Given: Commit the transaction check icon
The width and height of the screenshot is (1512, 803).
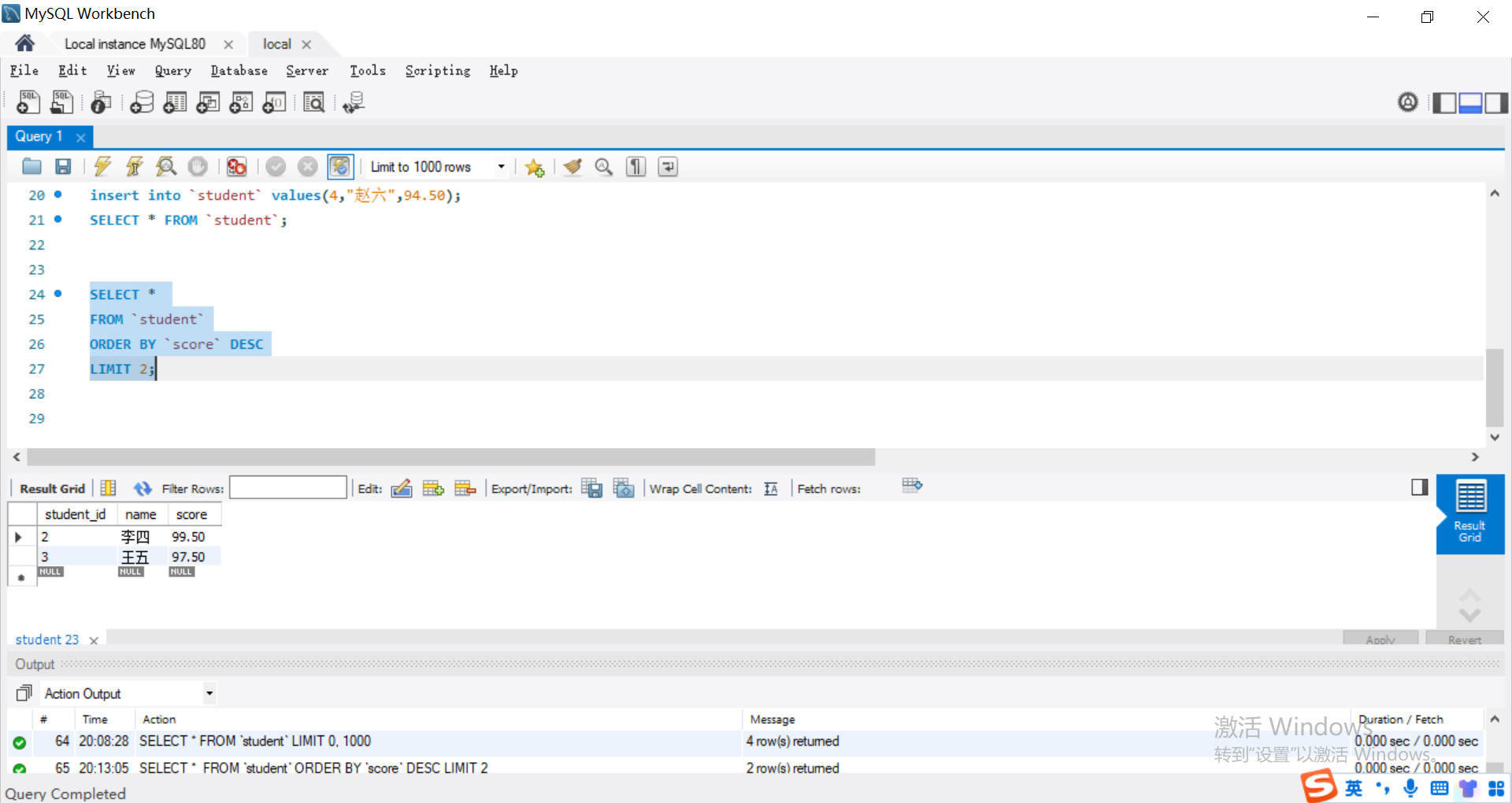Looking at the screenshot, I should point(276,166).
